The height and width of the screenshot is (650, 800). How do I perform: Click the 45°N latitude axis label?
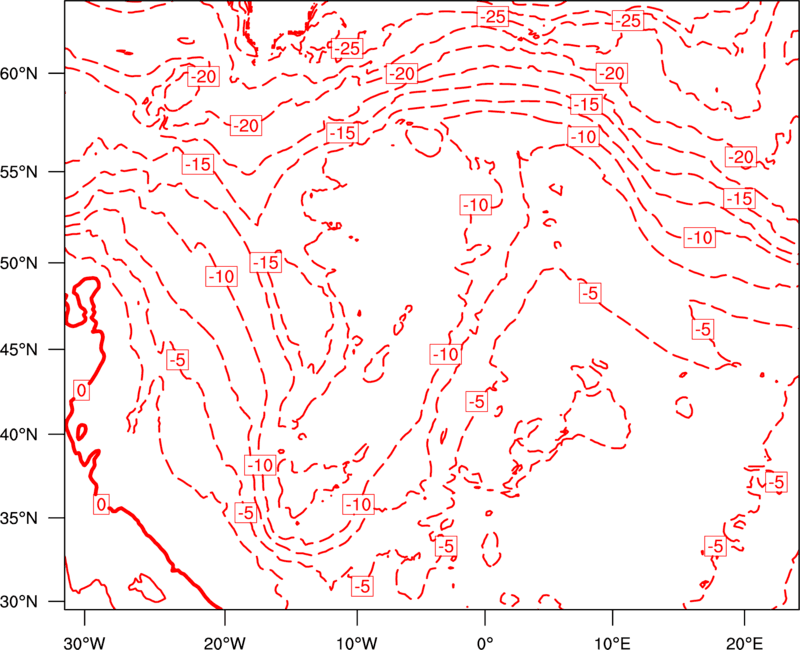pos(19,349)
